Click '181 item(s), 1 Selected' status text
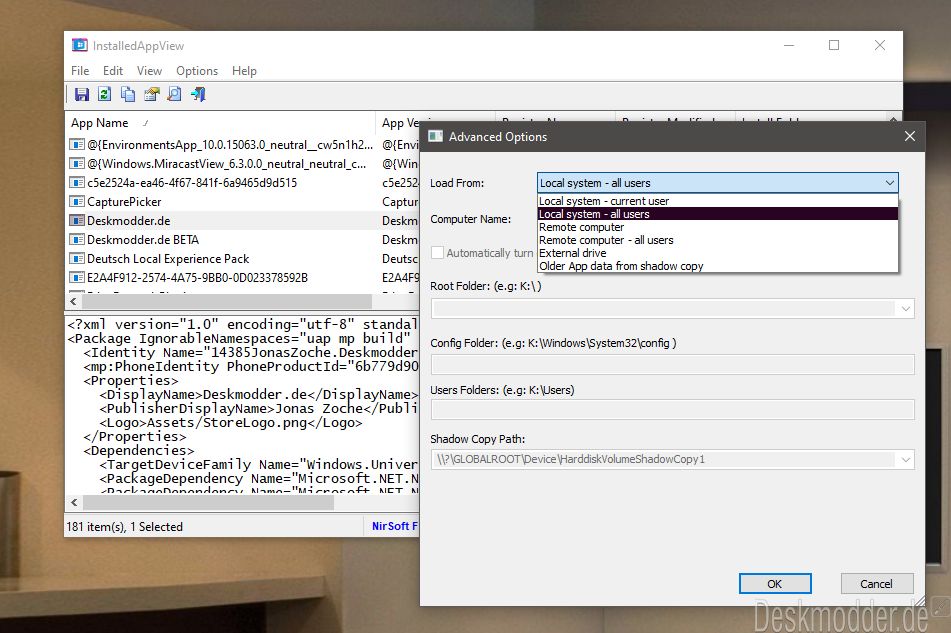This screenshot has height=633, width=951. (x=124, y=526)
